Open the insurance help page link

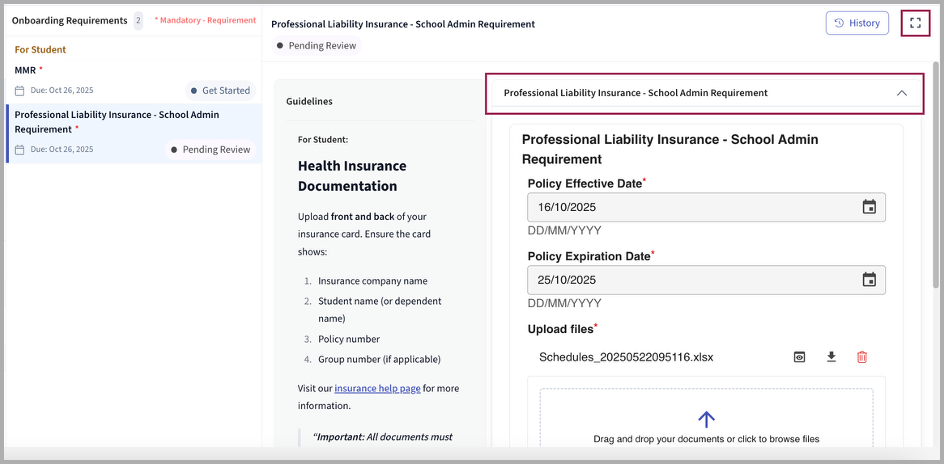pyautogui.click(x=377, y=388)
